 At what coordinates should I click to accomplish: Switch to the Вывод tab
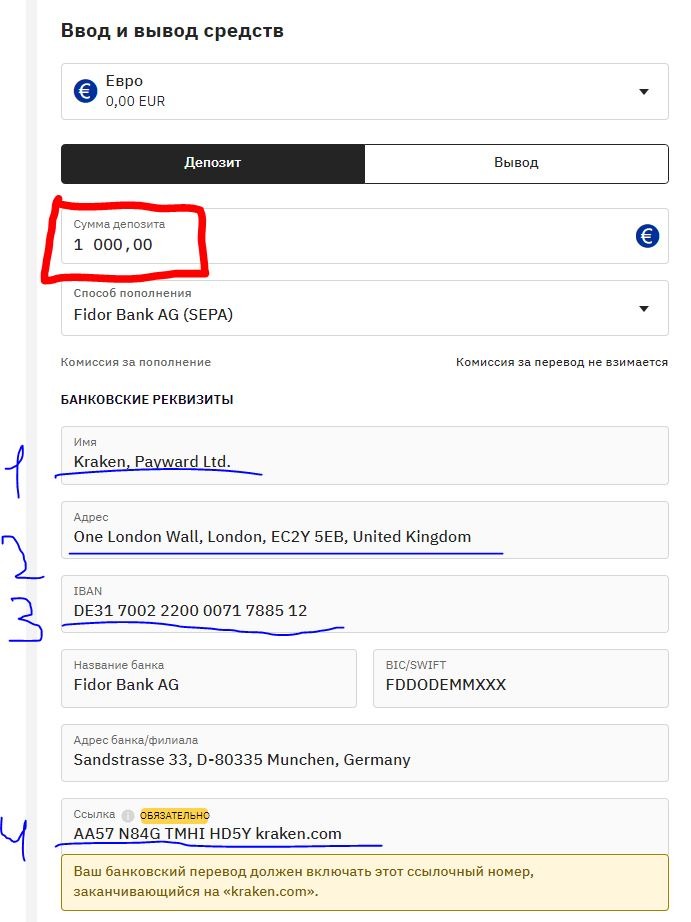[516, 163]
